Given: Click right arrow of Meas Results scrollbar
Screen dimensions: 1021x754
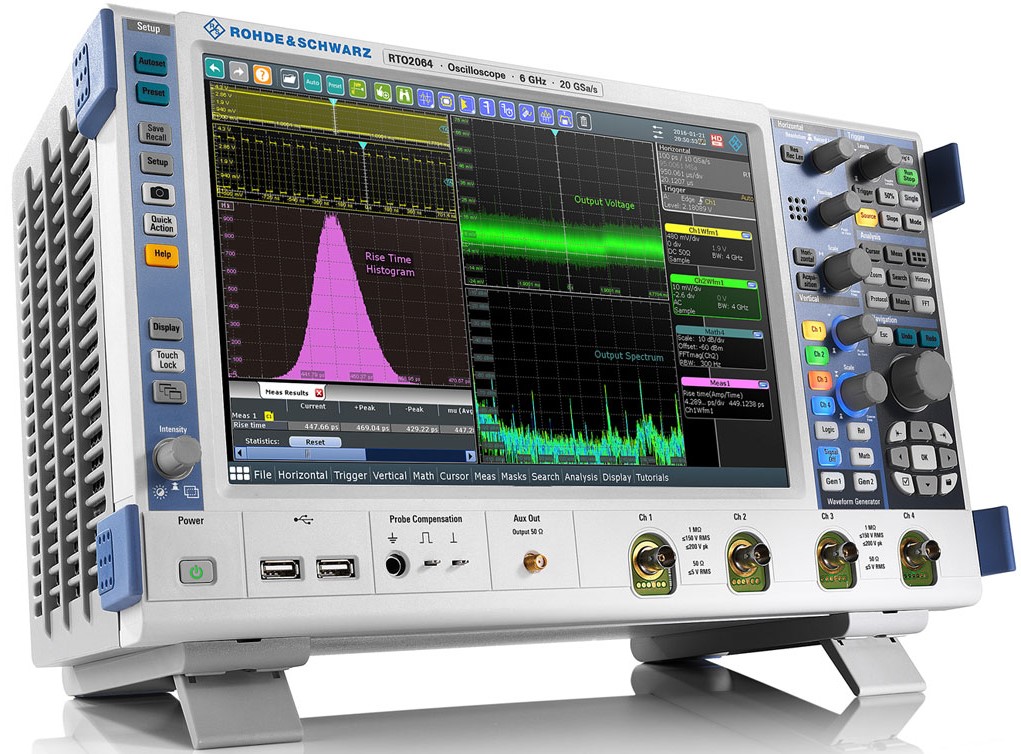Looking at the screenshot, I should pyautogui.click(x=470, y=456).
